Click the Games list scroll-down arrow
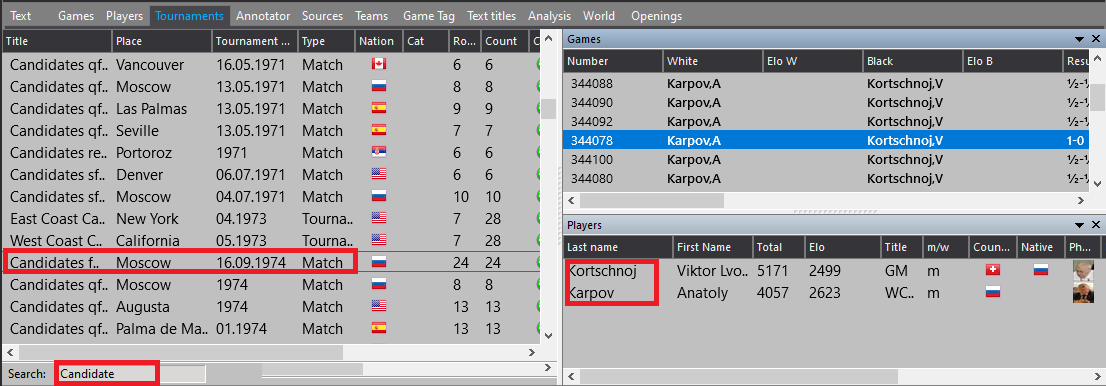This screenshot has width=1106, height=386. (1098, 183)
